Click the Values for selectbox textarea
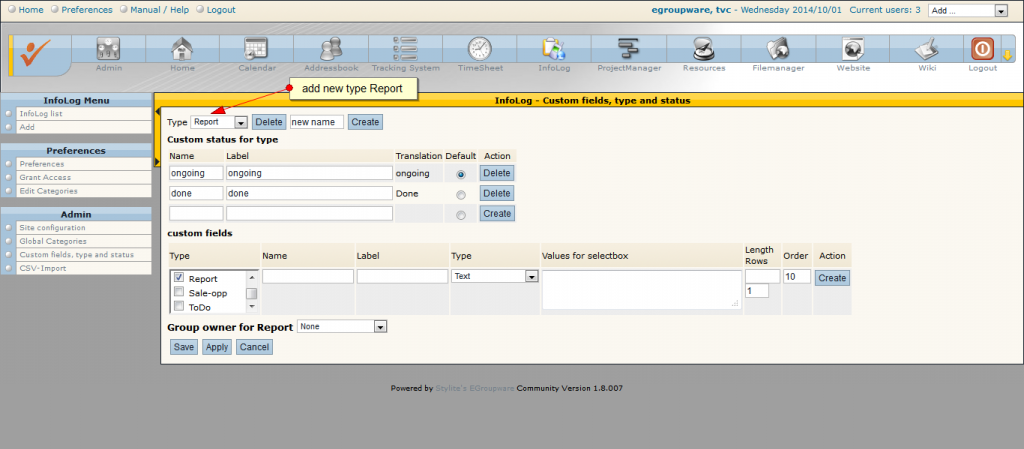 coord(639,289)
